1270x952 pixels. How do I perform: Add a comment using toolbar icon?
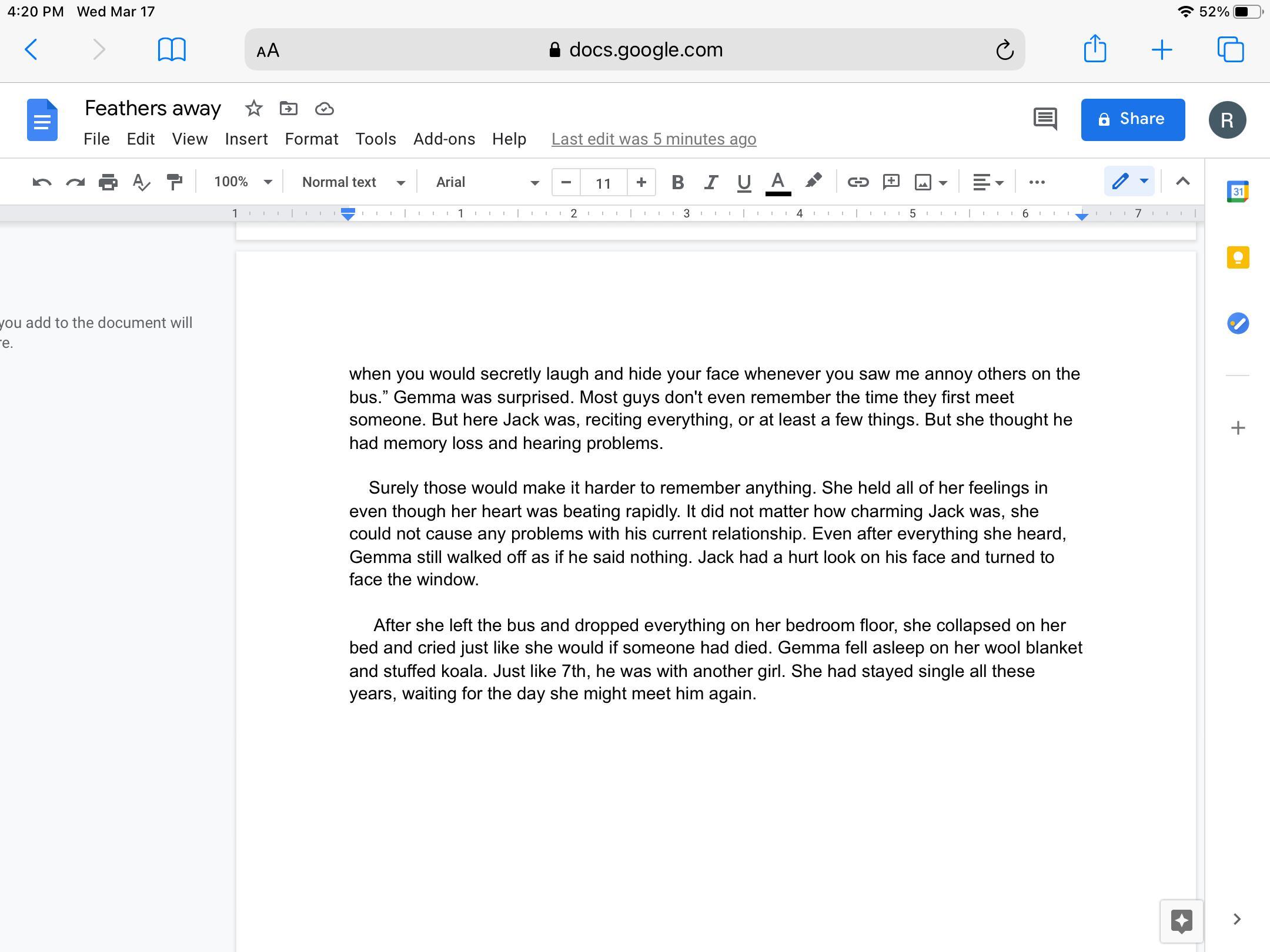pos(891,182)
